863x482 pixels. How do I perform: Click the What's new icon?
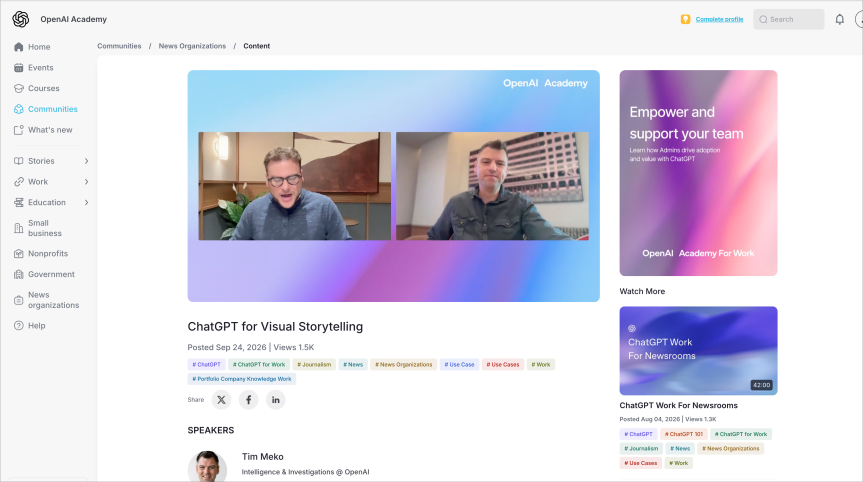coord(19,130)
